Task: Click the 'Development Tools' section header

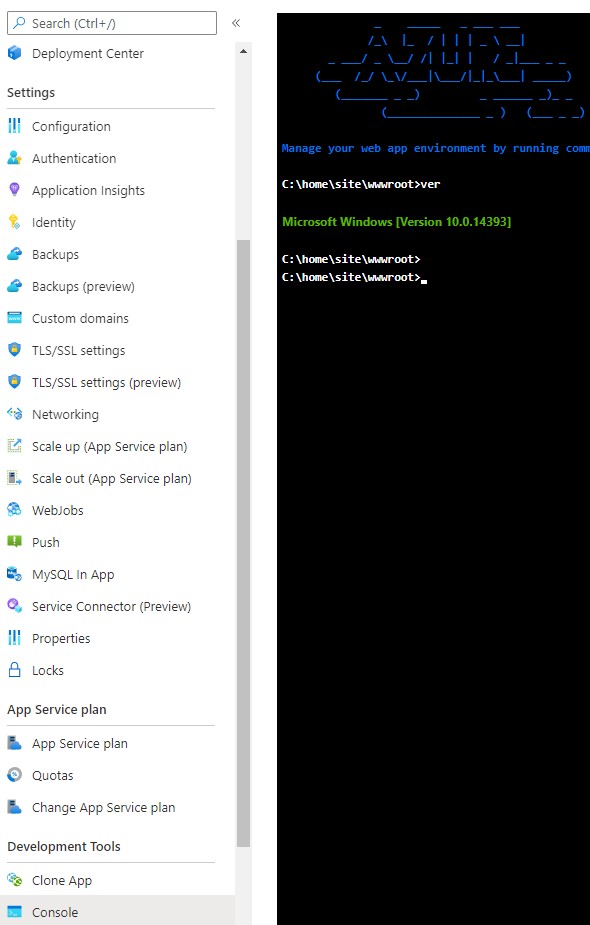Action: tap(64, 846)
